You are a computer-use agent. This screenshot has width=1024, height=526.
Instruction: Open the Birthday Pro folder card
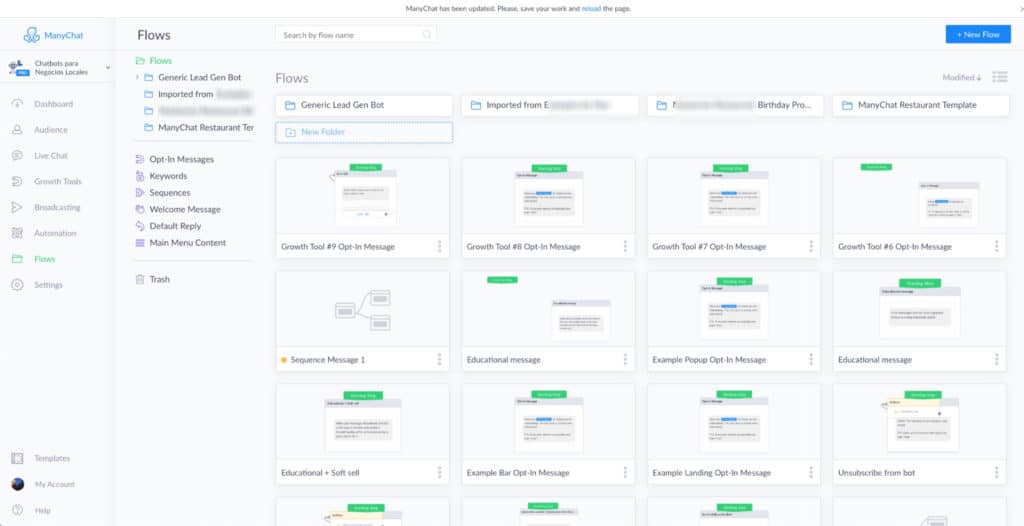[735, 105]
